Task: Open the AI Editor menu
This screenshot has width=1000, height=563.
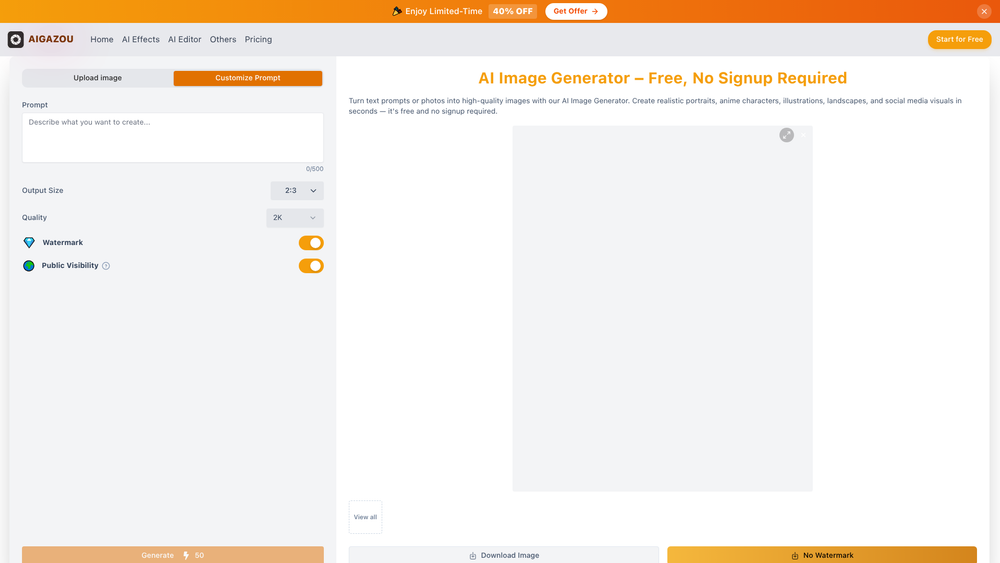Action: [184, 40]
